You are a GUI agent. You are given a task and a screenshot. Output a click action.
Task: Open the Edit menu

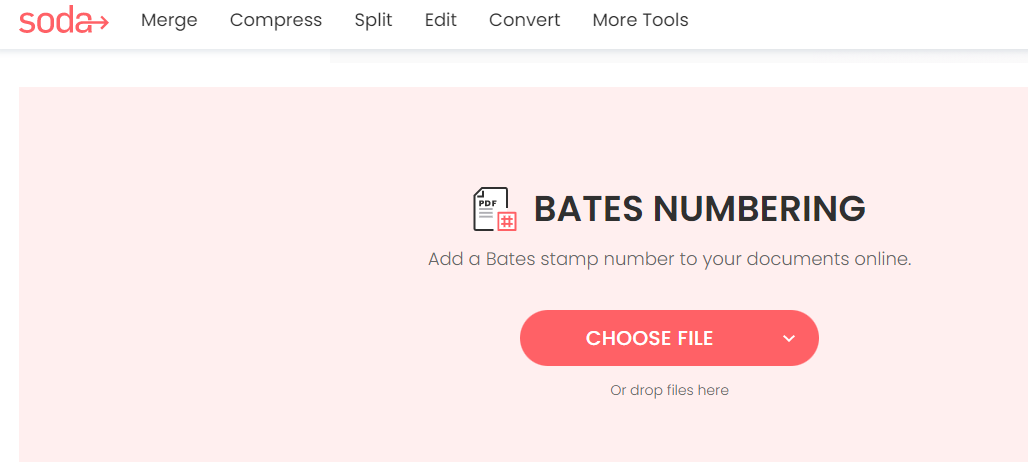coord(441,20)
